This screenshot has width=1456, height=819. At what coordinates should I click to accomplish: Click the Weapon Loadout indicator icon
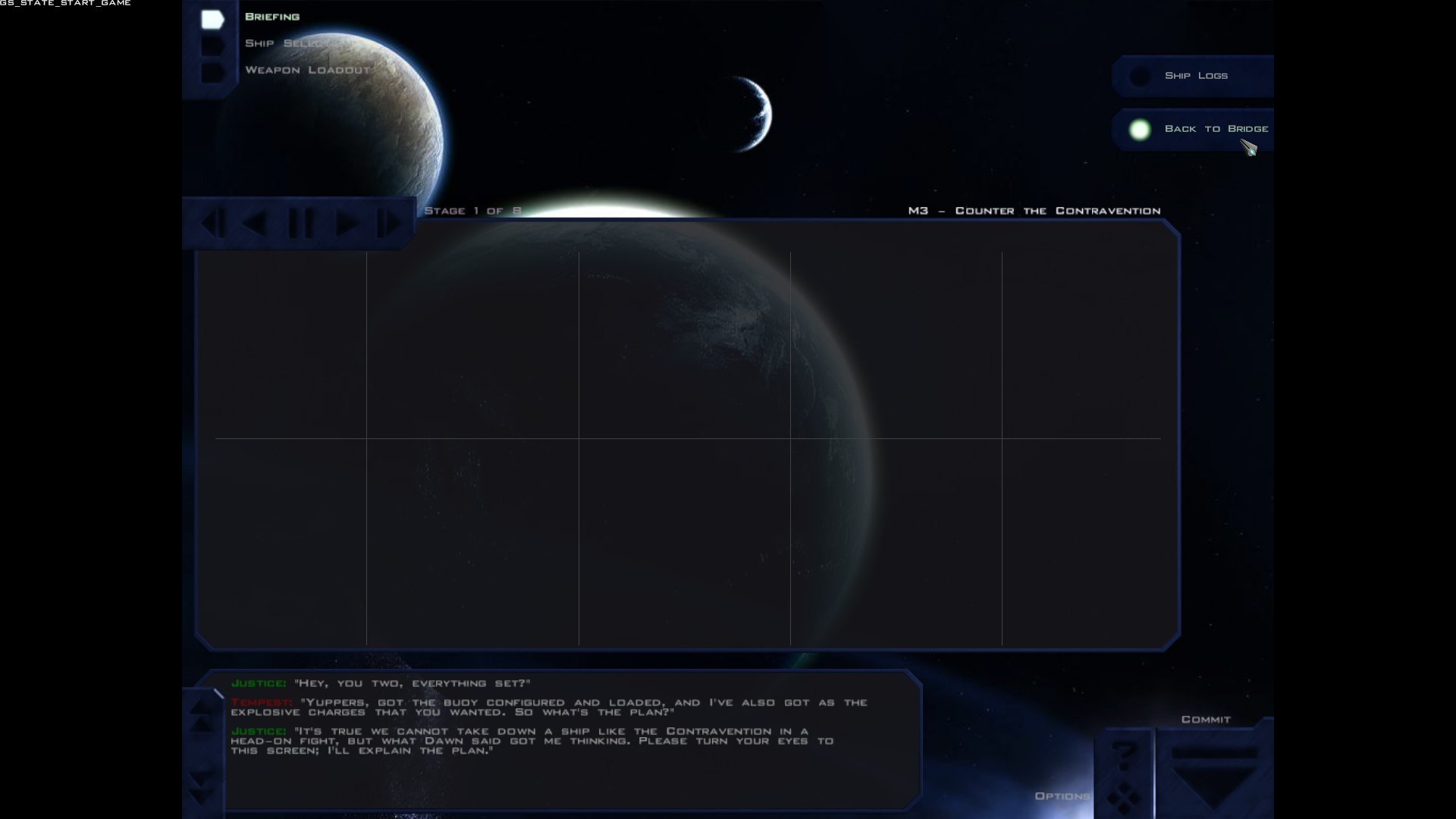[212, 72]
